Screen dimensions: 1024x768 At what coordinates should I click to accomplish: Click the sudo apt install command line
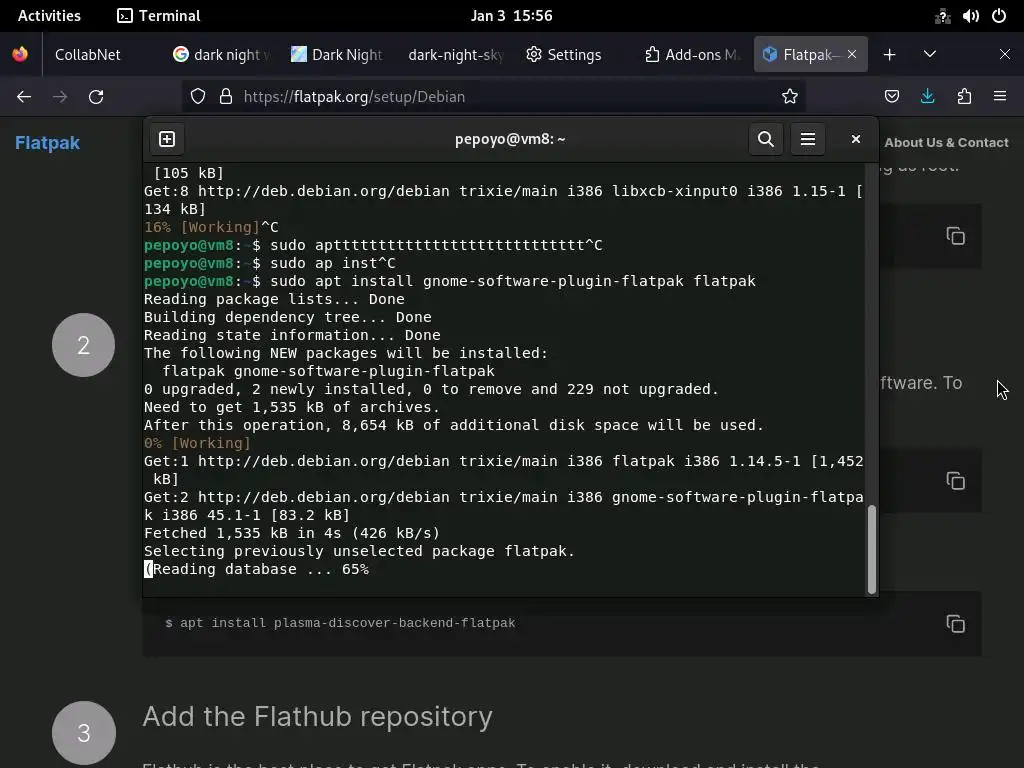coord(450,281)
